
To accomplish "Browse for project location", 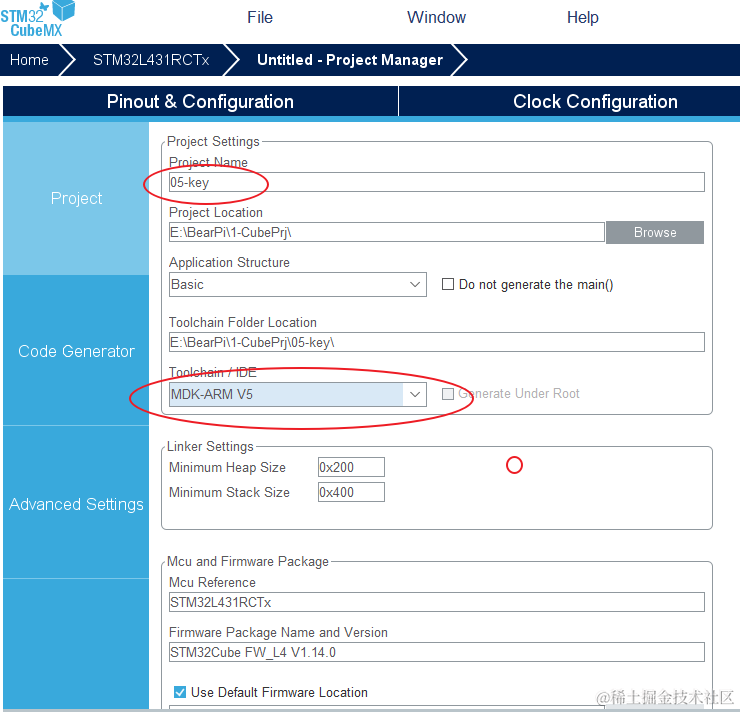I will click(x=655, y=232).
